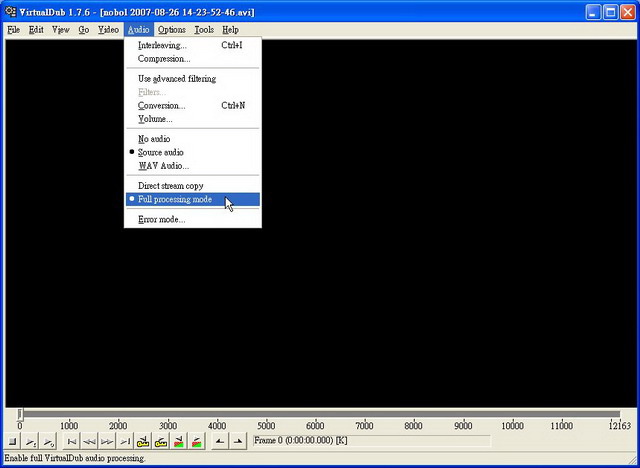Mark selection start point

(x=220, y=441)
